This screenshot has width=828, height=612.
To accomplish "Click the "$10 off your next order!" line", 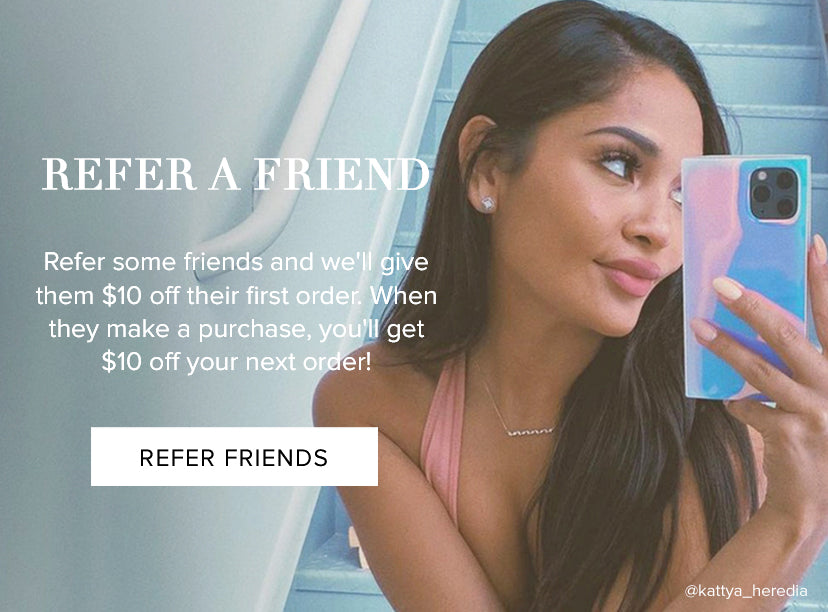I will click(x=237, y=362).
